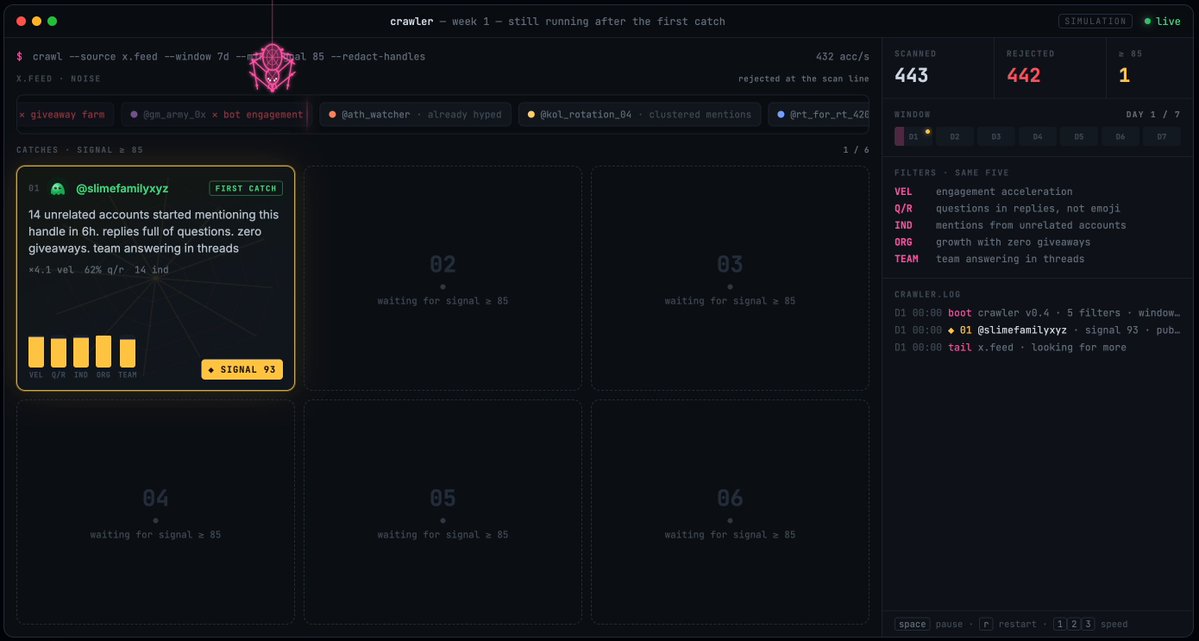Click the SIGNAL 93 badge
1199x641 pixels.
click(x=242, y=369)
